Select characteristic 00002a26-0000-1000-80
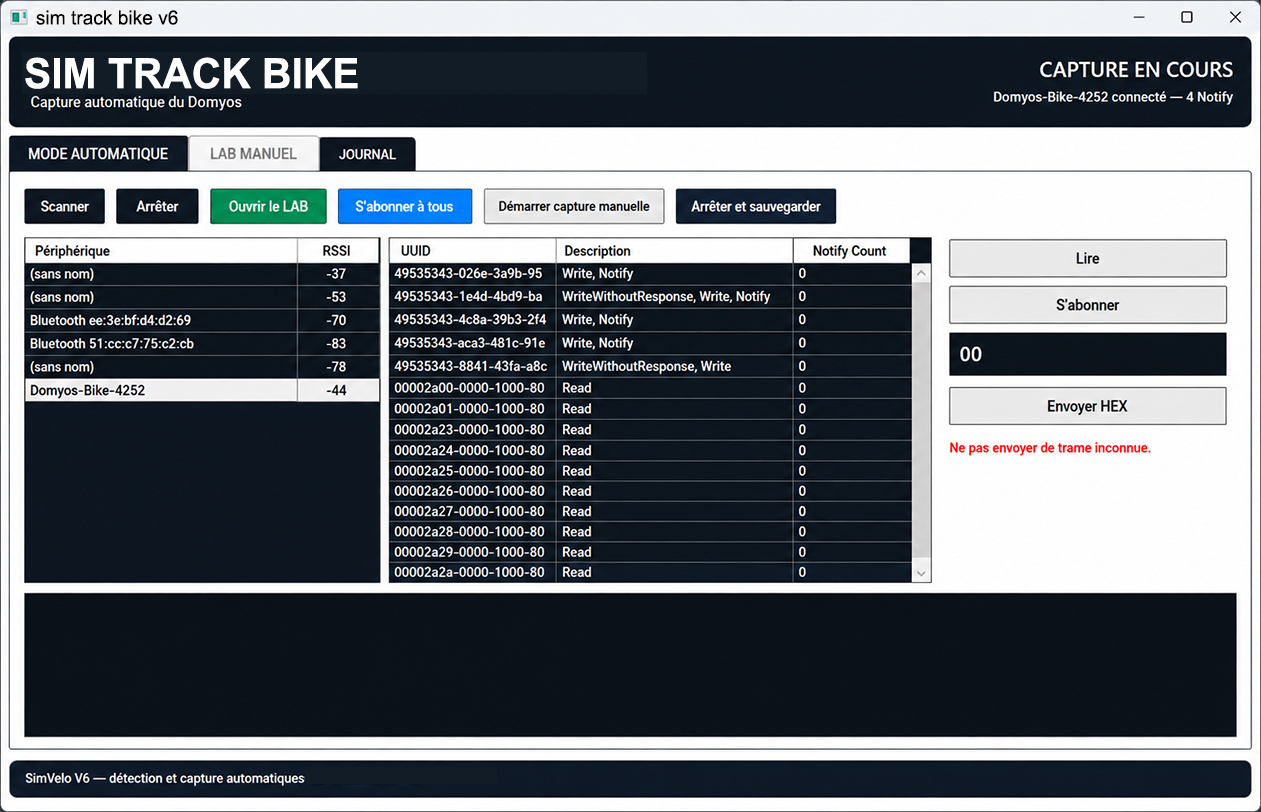1261x812 pixels. (650, 491)
